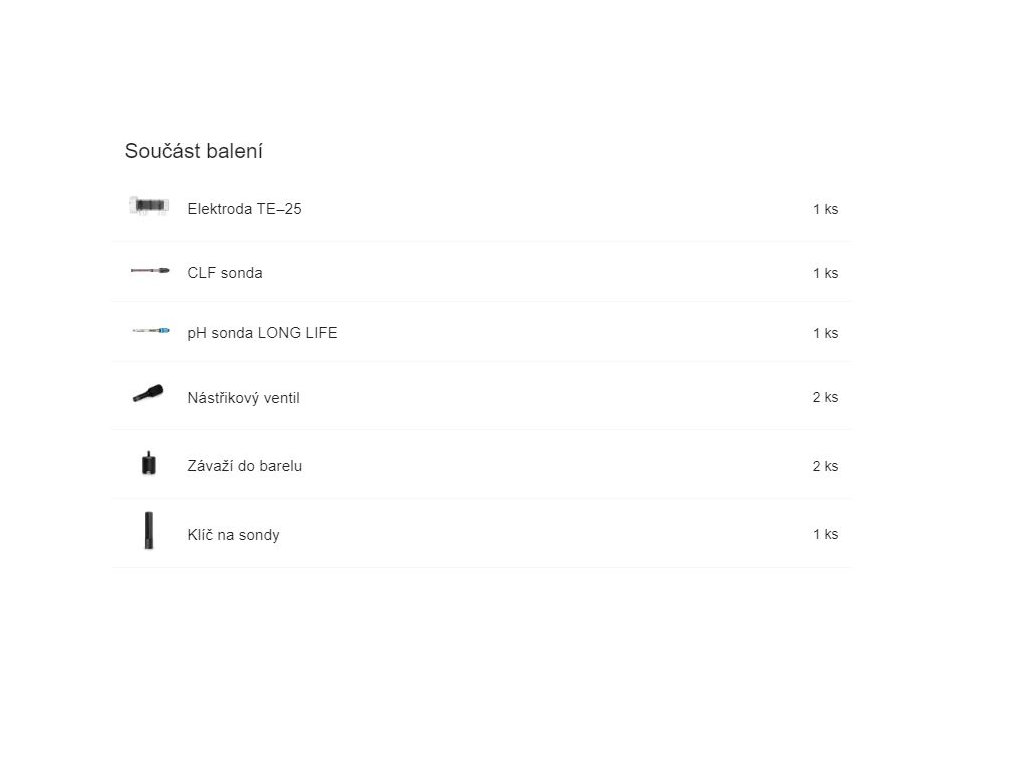Click the empty area of the Nástřikový ventil row
Viewport: 1024px width, 768px height.
(x=555, y=396)
